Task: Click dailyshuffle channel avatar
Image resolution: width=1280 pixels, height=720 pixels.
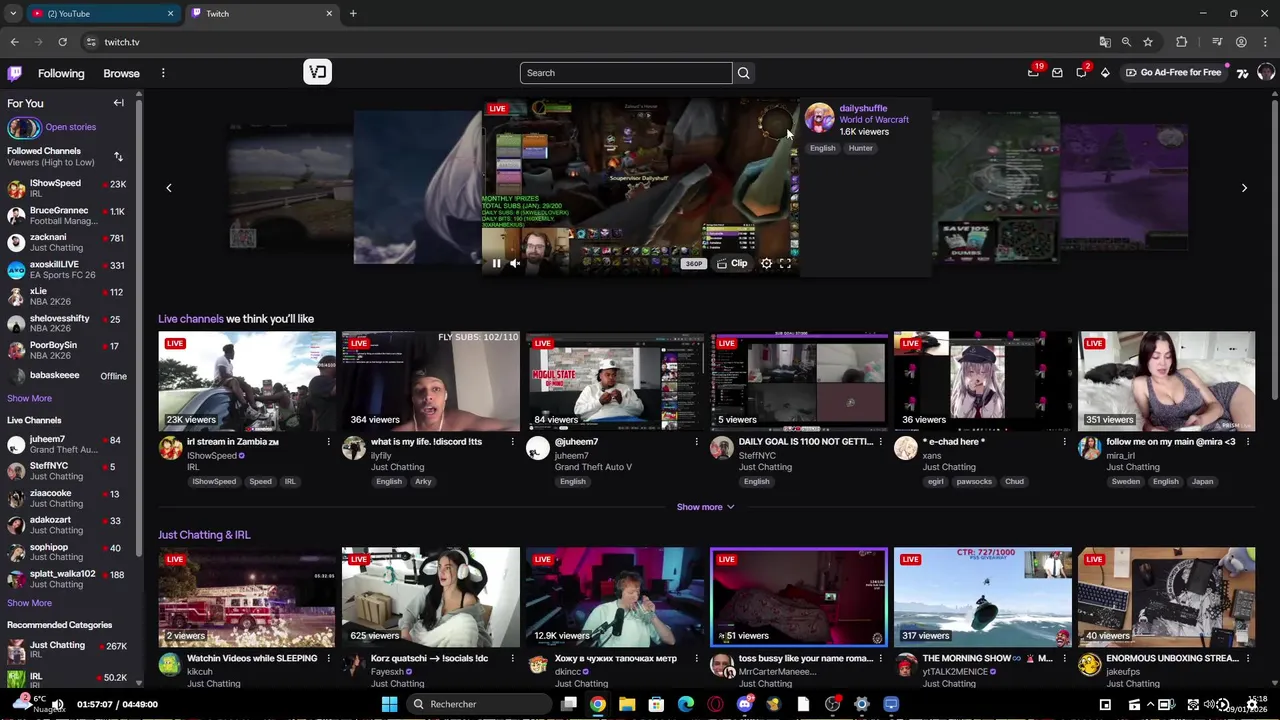Action: [x=819, y=118]
